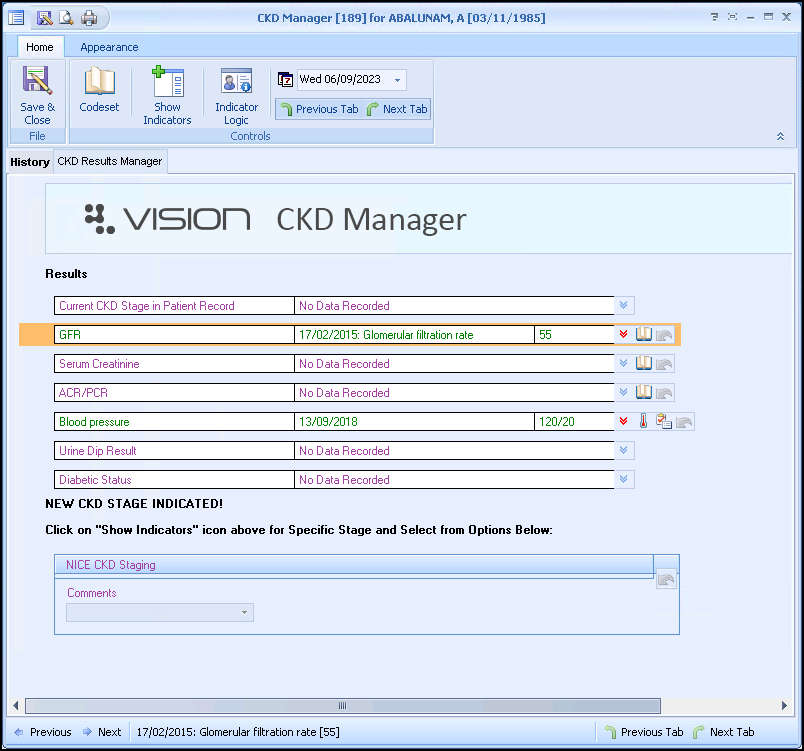Screen dimensions: 804x751
Task: Collapse the ribbon using the double chevron
Action: (780, 136)
